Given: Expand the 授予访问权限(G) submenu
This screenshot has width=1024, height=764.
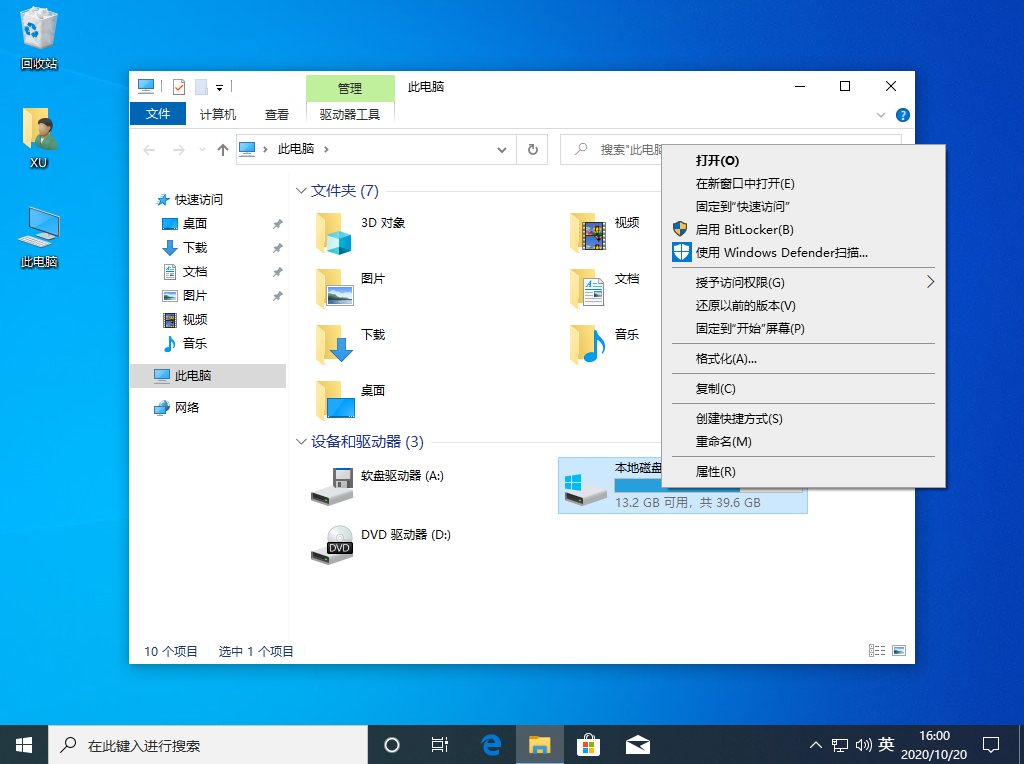Looking at the screenshot, I should coord(803,282).
